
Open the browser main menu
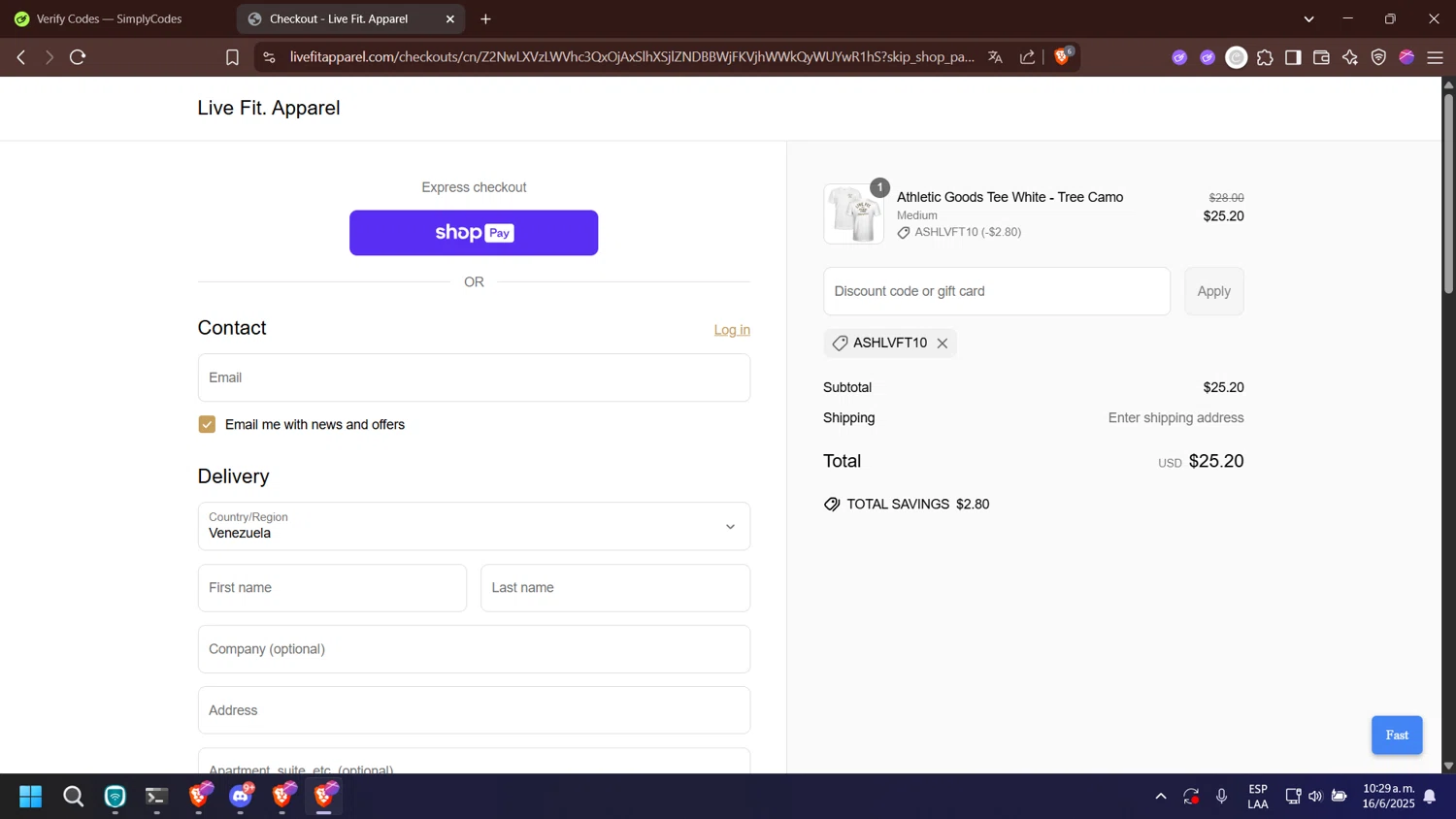click(1435, 57)
